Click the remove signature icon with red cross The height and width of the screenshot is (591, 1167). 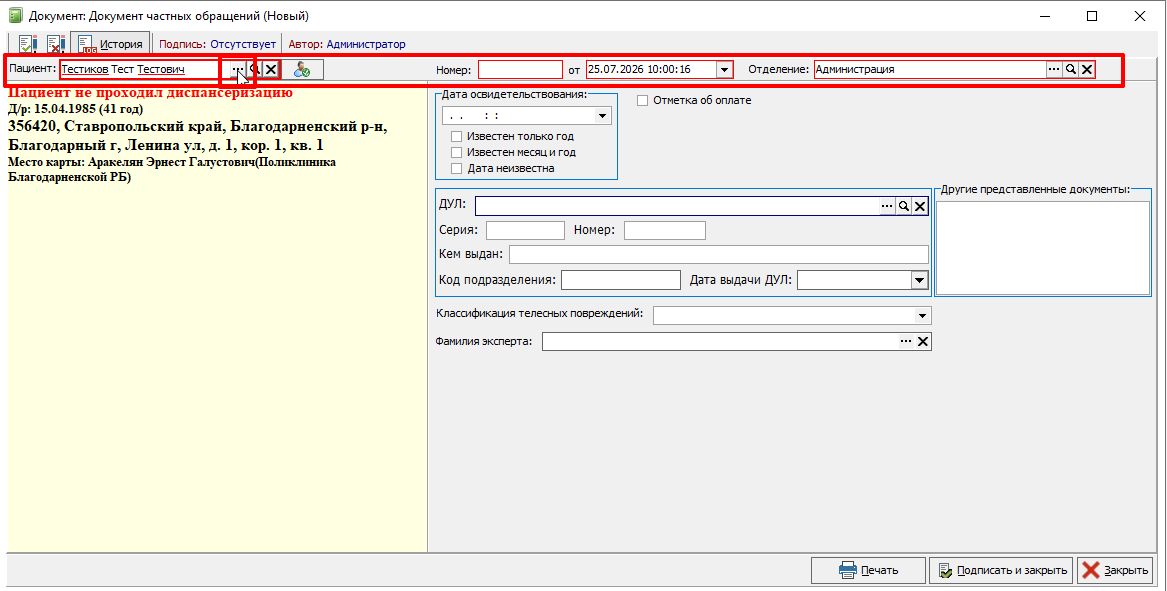pos(56,44)
